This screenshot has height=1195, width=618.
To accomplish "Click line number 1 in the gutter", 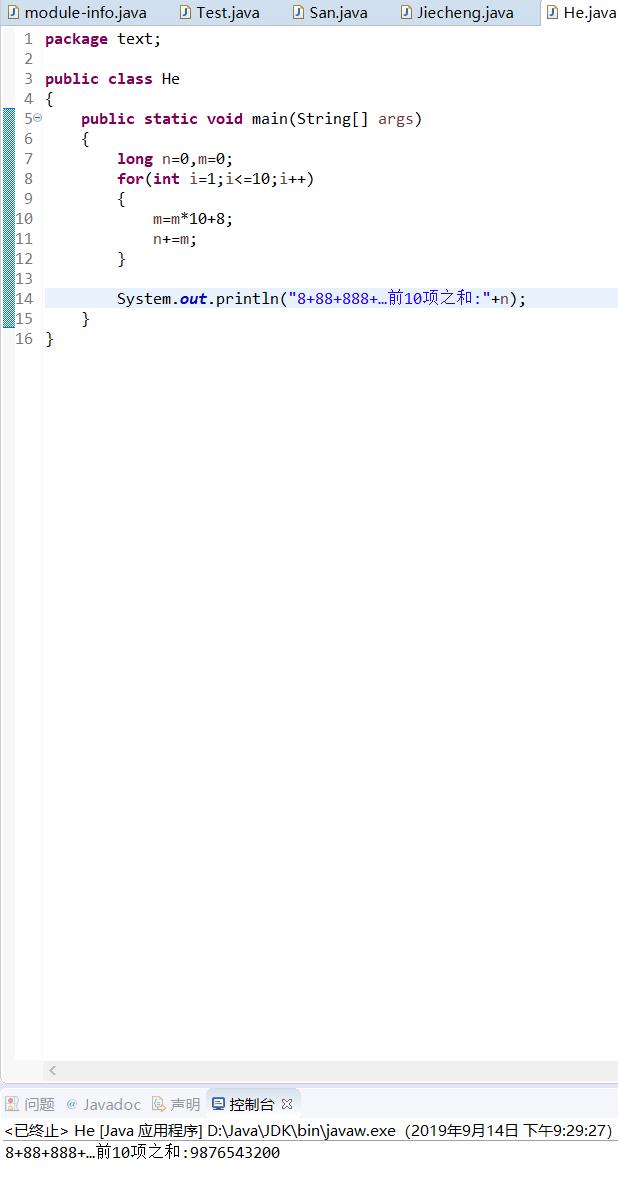I will [27, 39].
